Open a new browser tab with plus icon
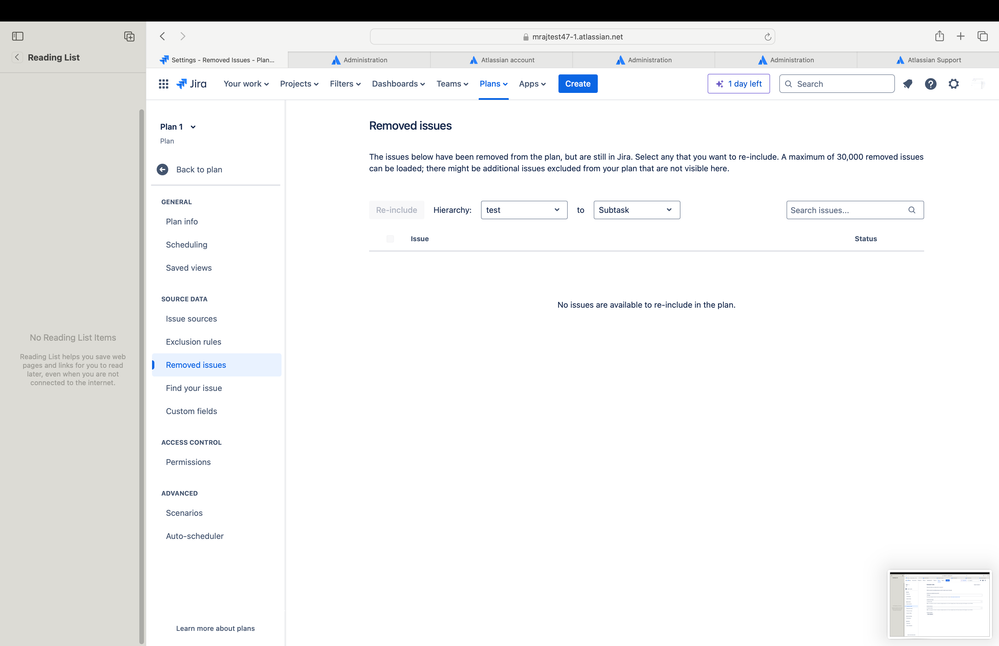 click(x=960, y=35)
